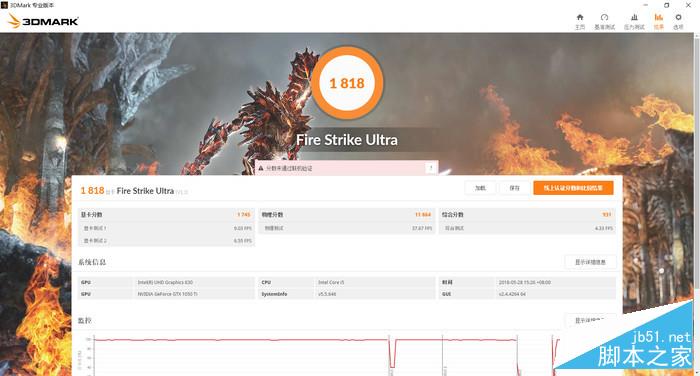This screenshot has height=376, width=700.
Task: Click the 1 818 Fire Strike Ultra panel title
Action: click(134, 191)
